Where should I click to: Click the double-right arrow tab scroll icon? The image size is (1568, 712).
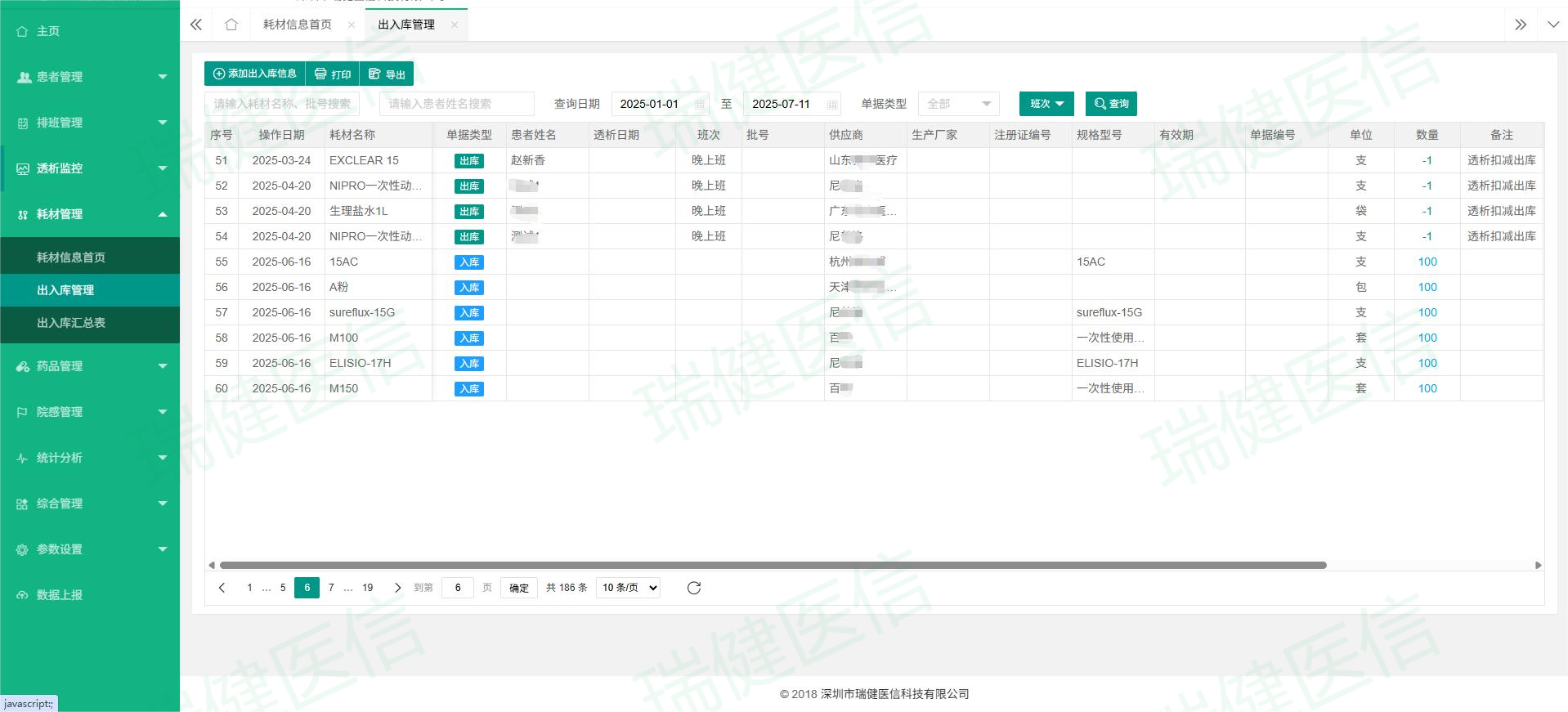point(1521,25)
